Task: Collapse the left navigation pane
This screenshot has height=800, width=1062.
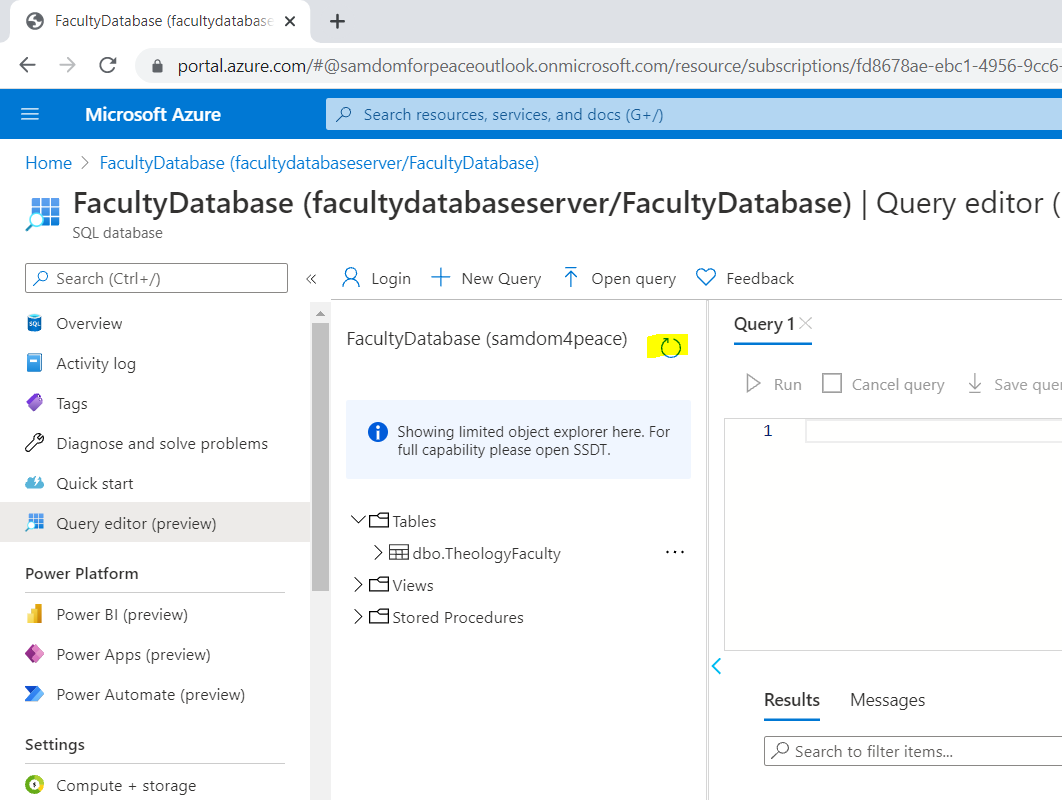Action: 311,279
